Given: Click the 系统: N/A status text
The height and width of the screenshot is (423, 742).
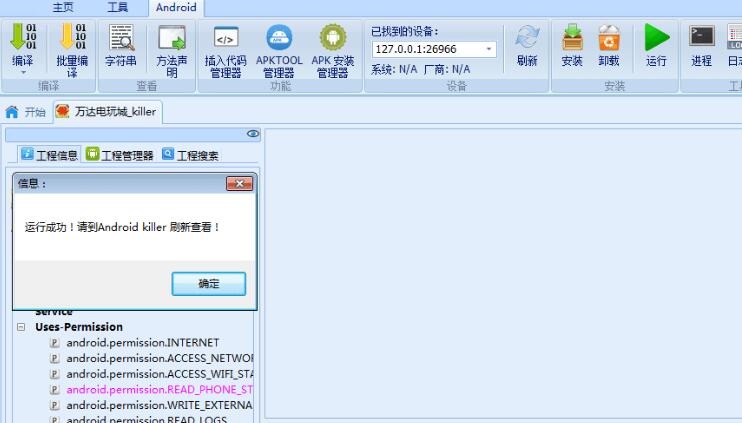Looking at the screenshot, I should pyautogui.click(x=394, y=70).
